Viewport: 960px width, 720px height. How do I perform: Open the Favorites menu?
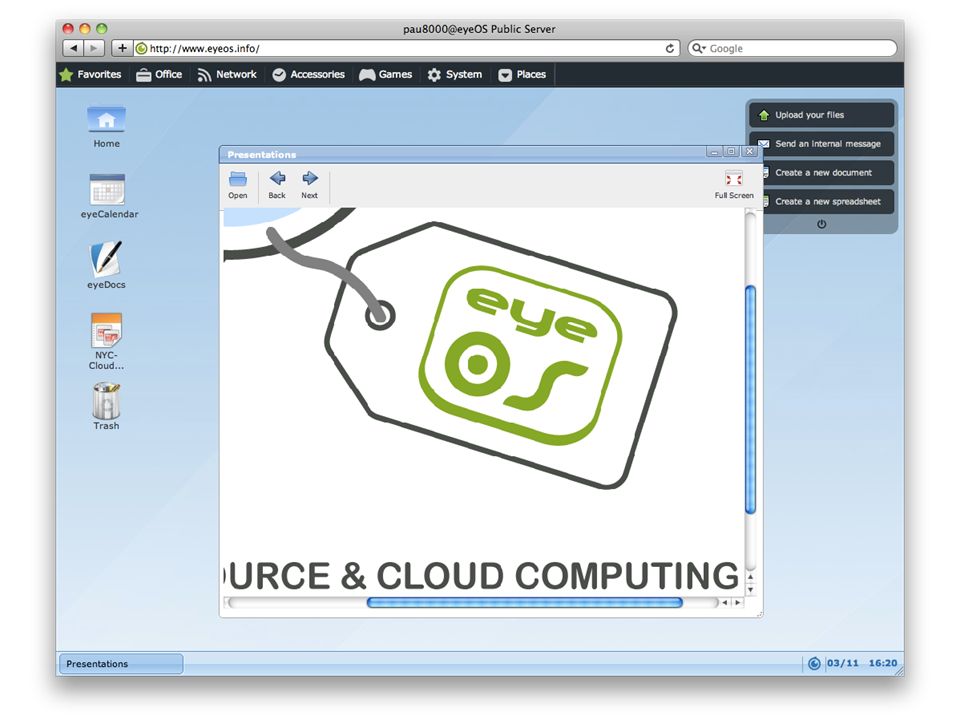91,75
